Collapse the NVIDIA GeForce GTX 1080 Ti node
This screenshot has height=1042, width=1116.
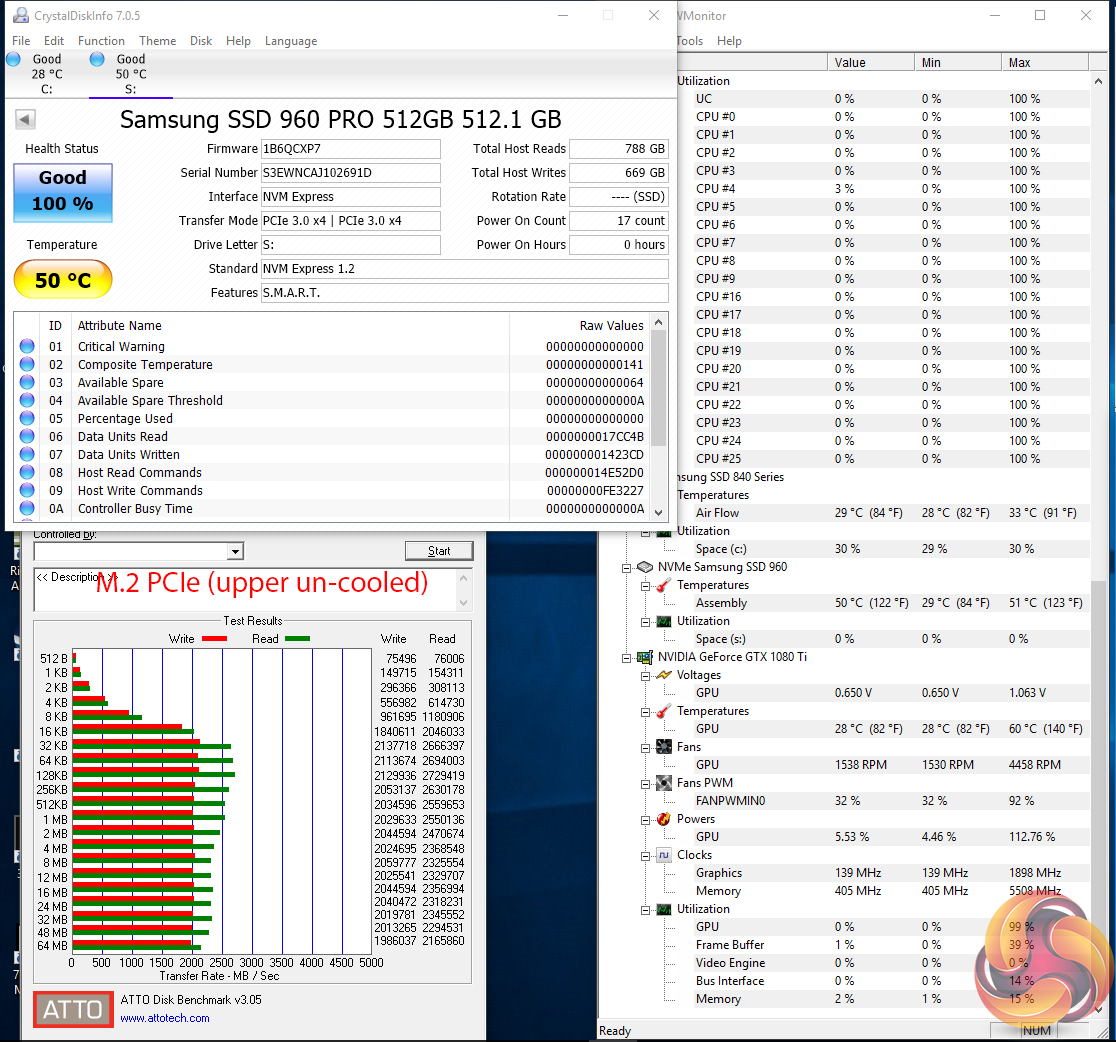(x=627, y=657)
